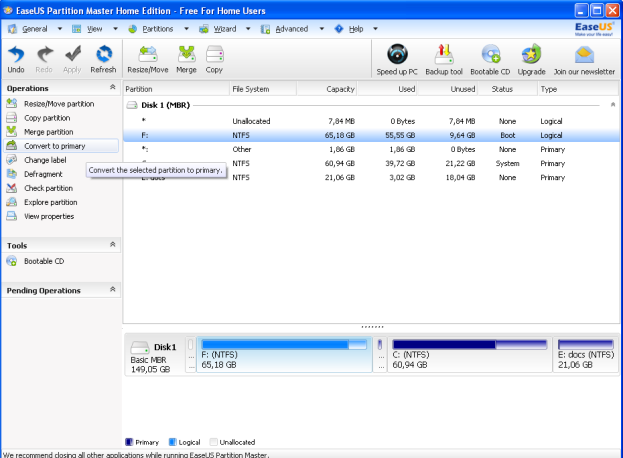Click the Unallocated legend color swatch
623x458 pixels.
point(213,442)
